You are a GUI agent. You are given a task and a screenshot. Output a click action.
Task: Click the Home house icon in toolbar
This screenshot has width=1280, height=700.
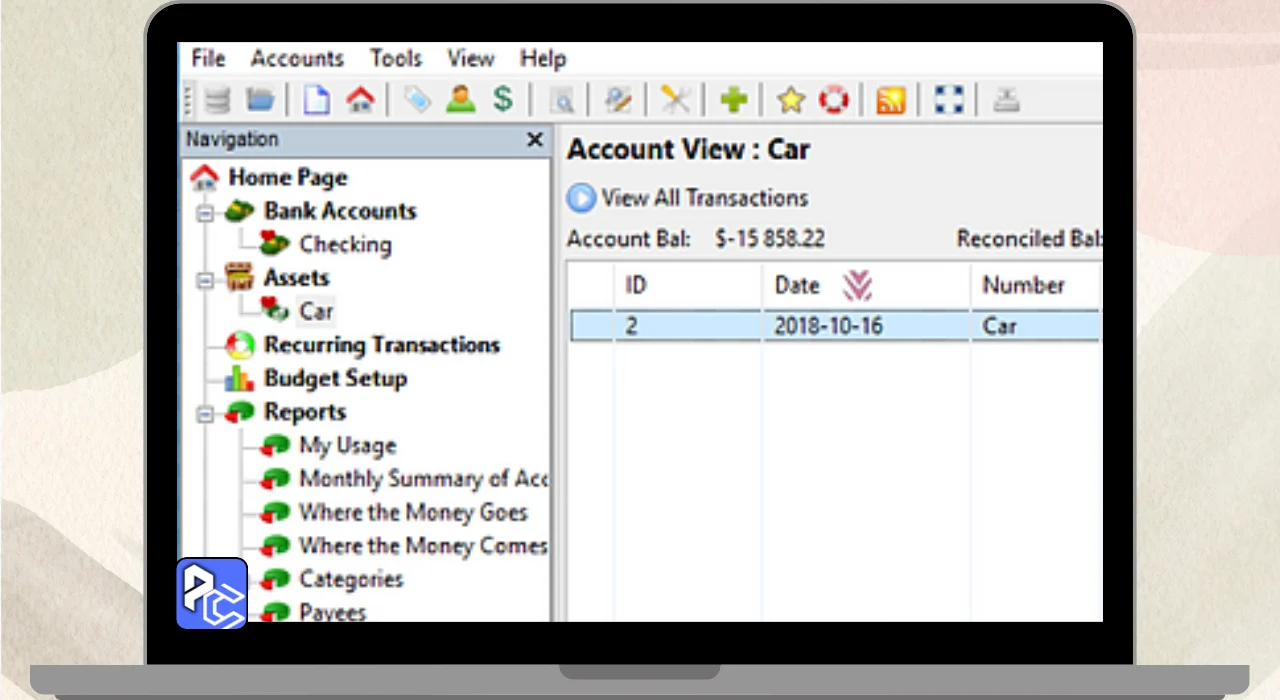(360, 100)
